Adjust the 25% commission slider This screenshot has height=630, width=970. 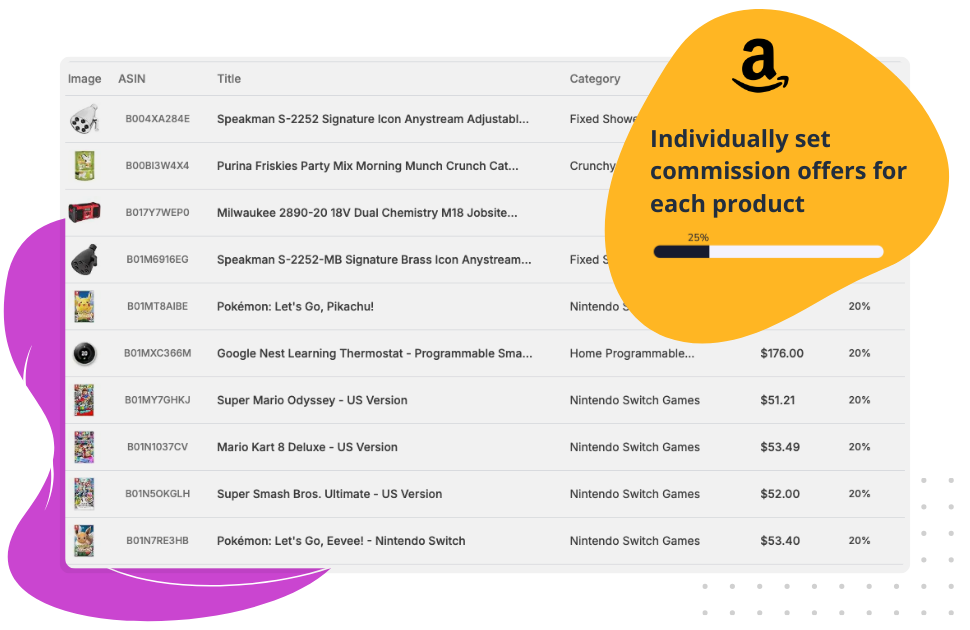pos(709,252)
